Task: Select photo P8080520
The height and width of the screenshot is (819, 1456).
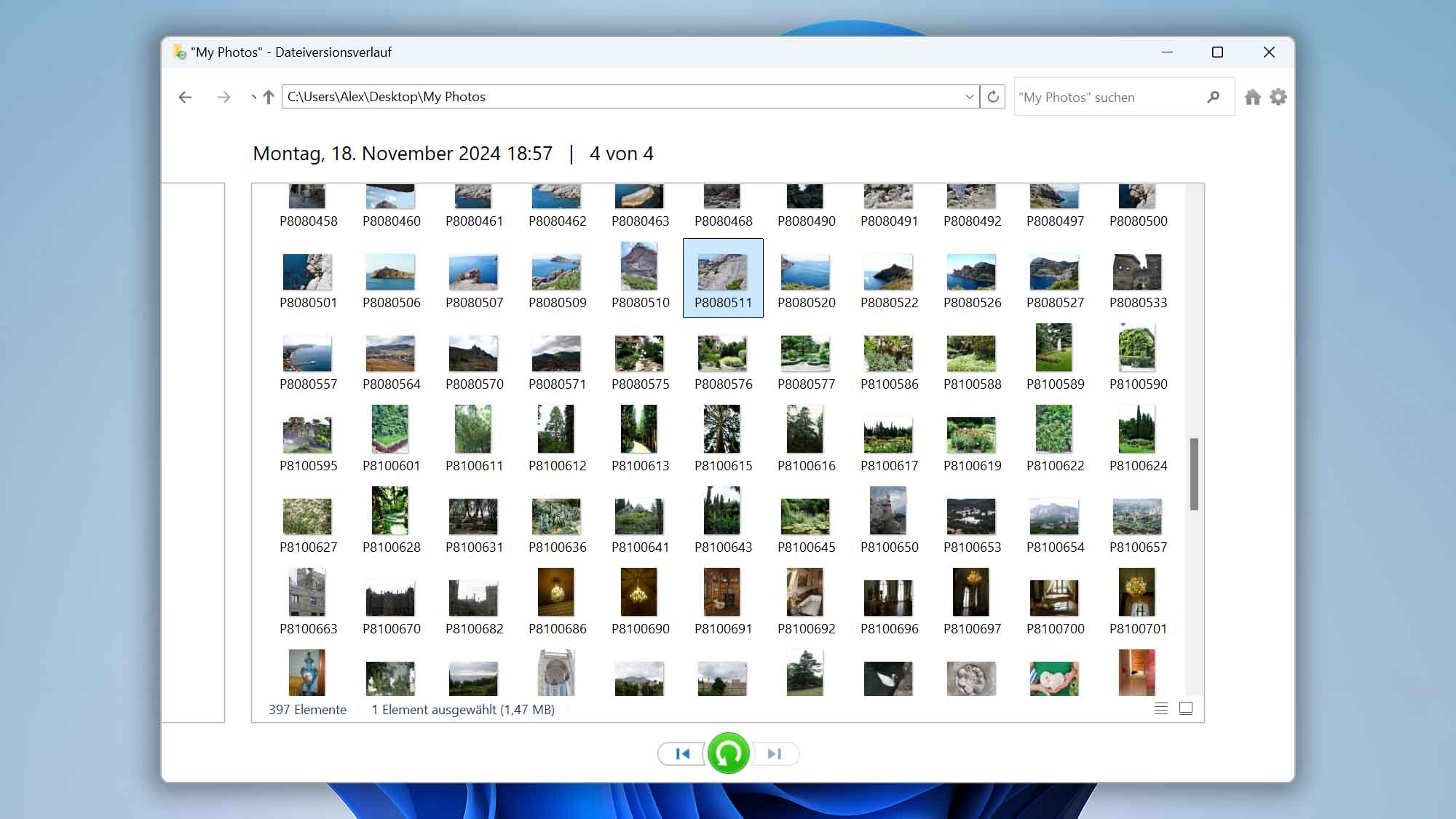Action: click(x=807, y=278)
